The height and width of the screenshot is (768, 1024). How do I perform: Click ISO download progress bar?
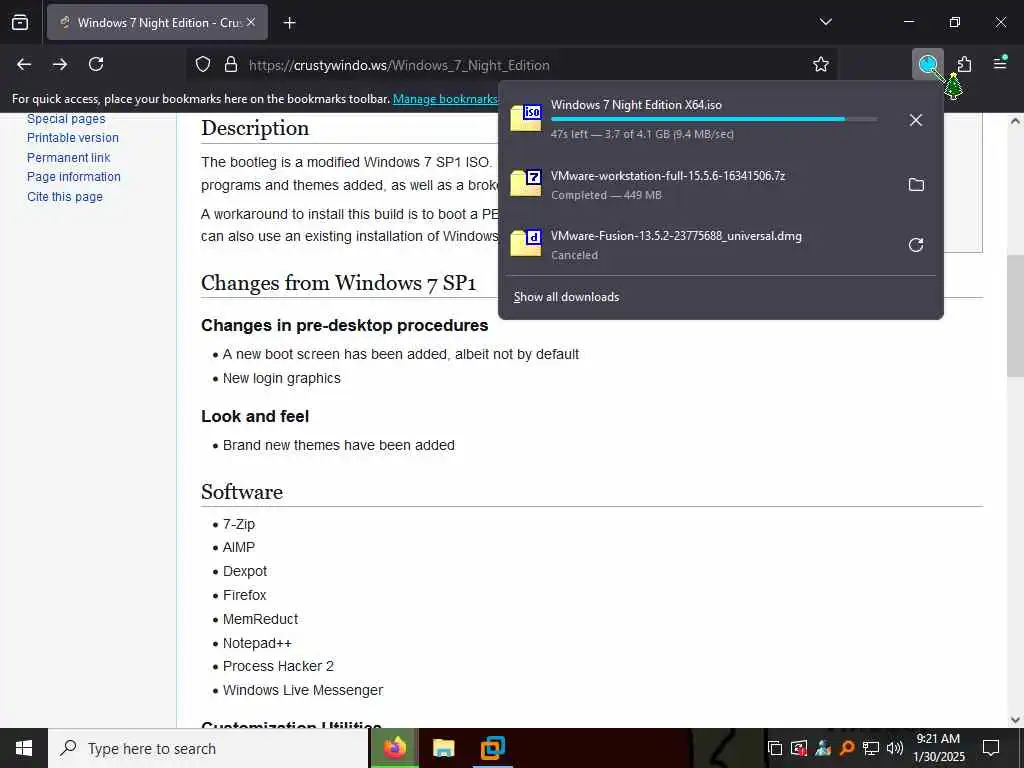point(714,119)
